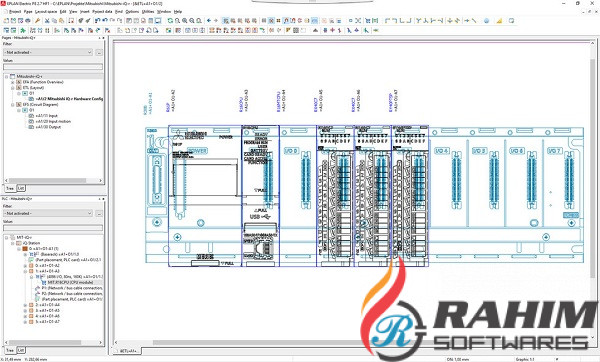
Task: Switch to the List tab in Pages navigator
Action: click(21, 188)
